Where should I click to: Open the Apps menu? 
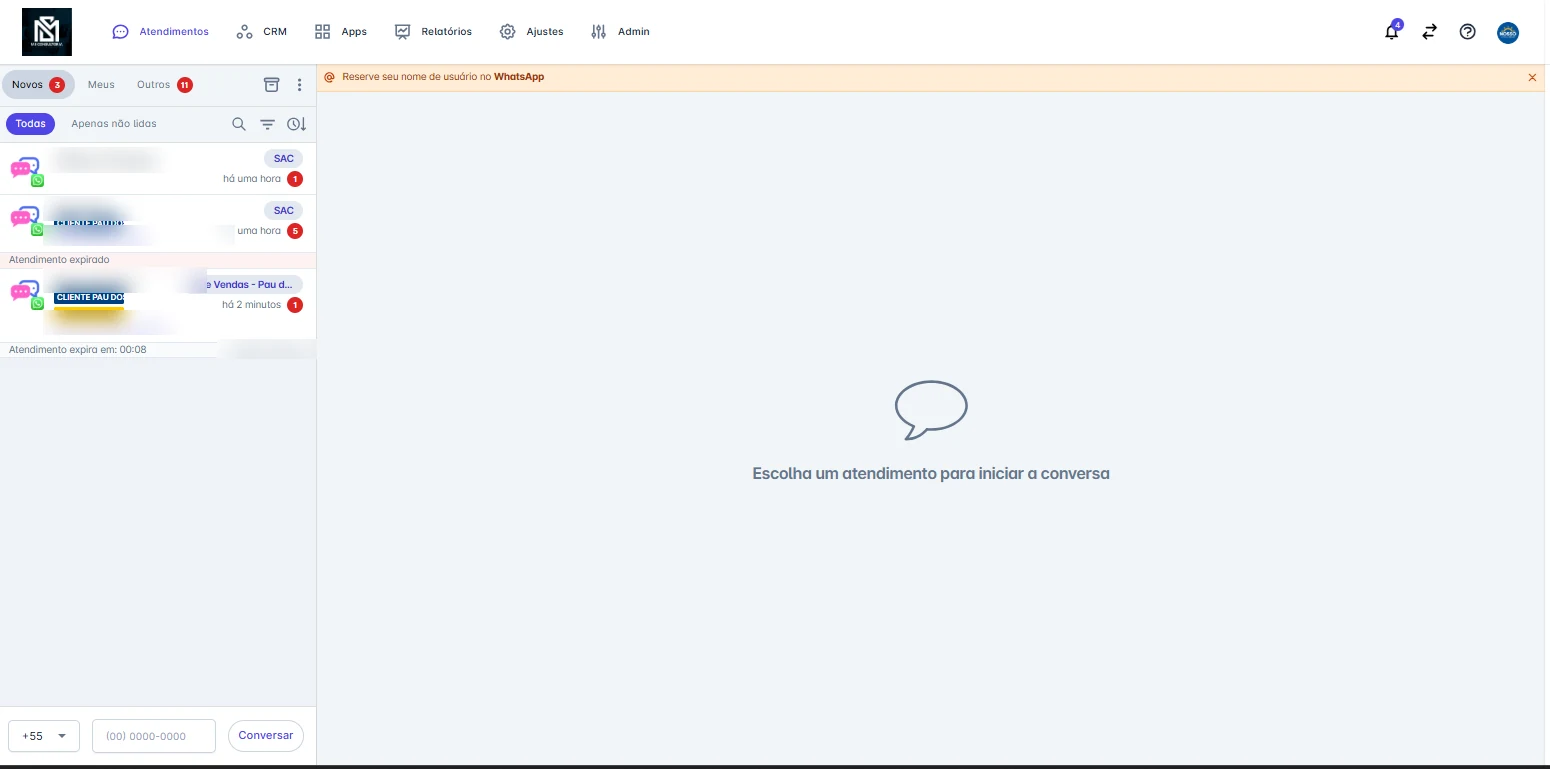tap(341, 32)
